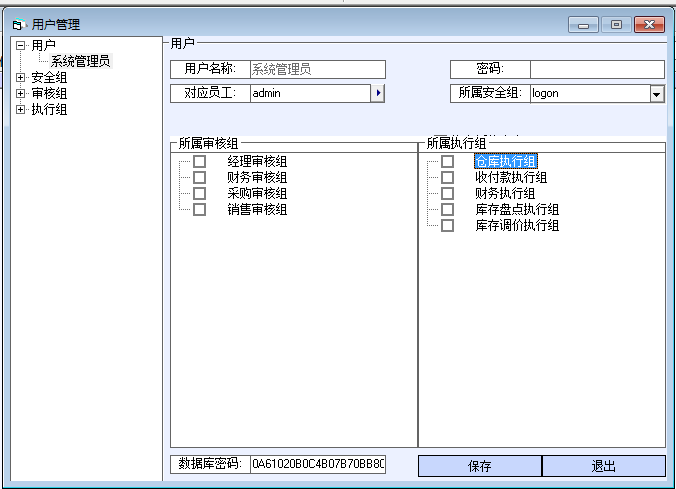Select 库存盘点执行组 label
This screenshot has height=489, width=676.
[517, 210]
